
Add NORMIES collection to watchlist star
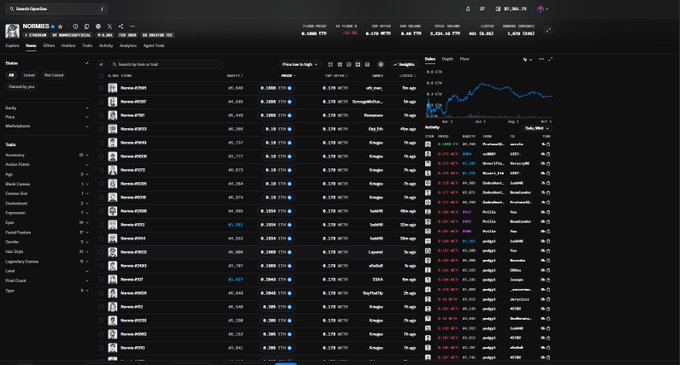[60, 26]
